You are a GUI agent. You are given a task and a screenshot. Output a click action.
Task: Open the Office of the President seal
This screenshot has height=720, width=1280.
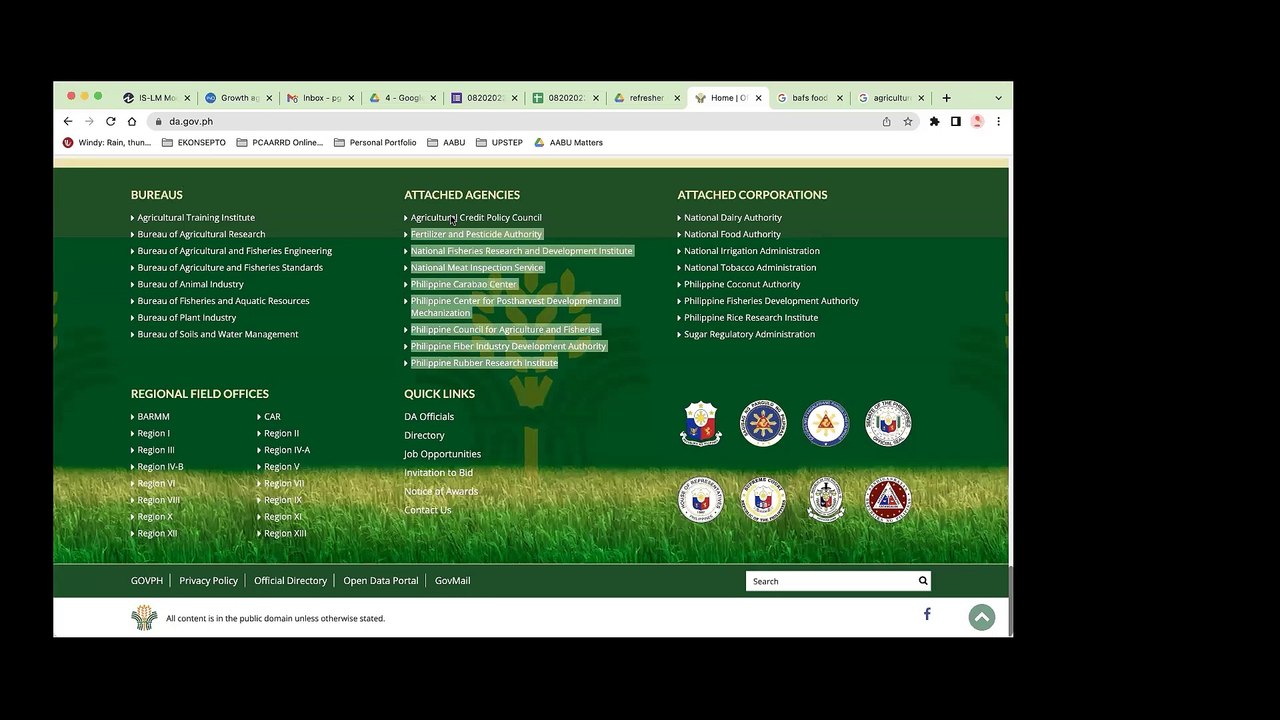point(763,423)
